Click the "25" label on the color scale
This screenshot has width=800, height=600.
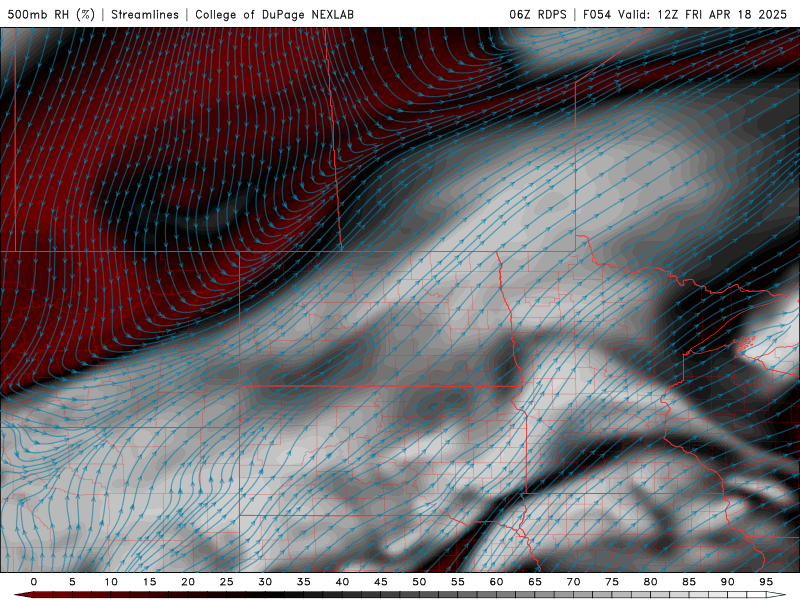pos(227,582)
